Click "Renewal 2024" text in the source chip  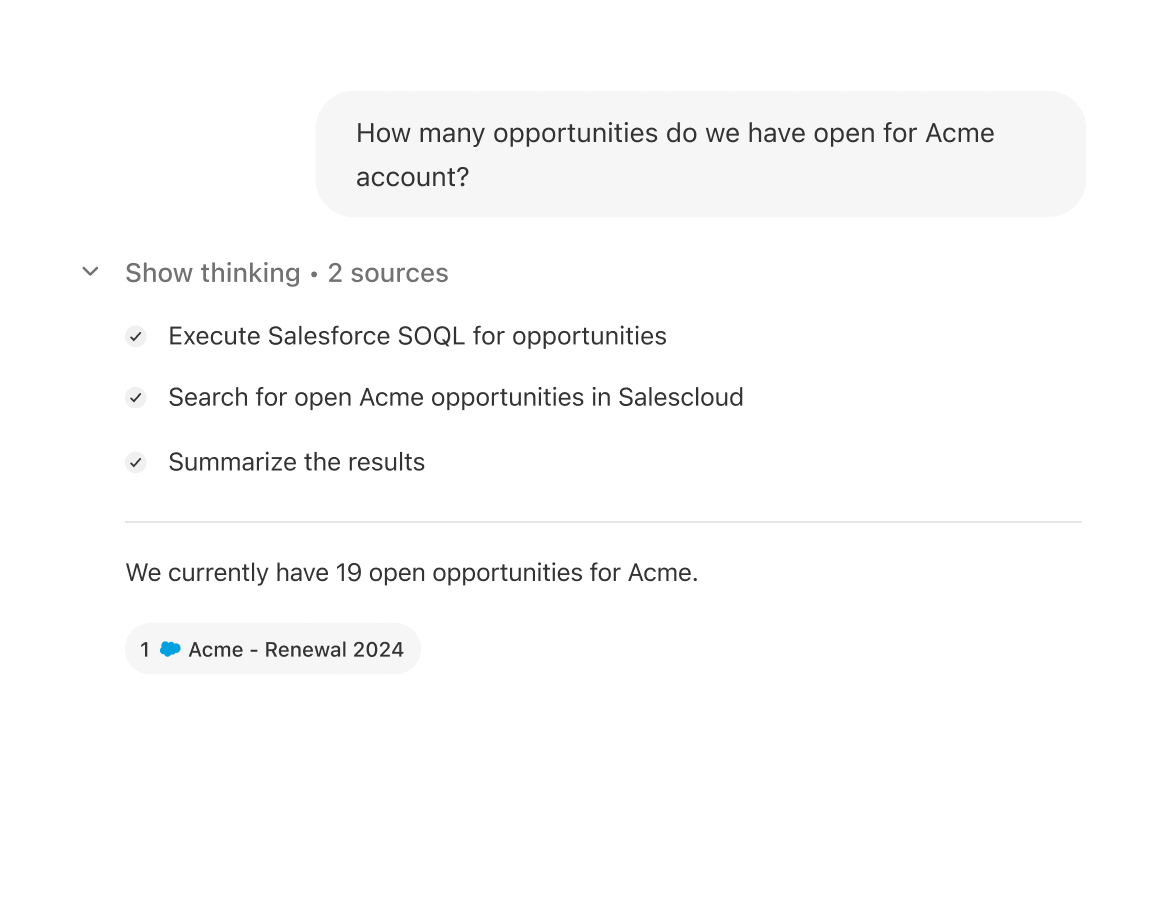point(334,650)
